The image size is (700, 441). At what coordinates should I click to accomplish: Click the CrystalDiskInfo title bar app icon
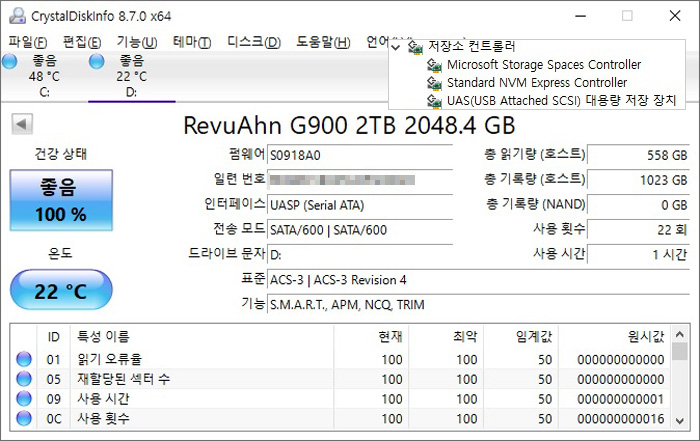(17, 16)
